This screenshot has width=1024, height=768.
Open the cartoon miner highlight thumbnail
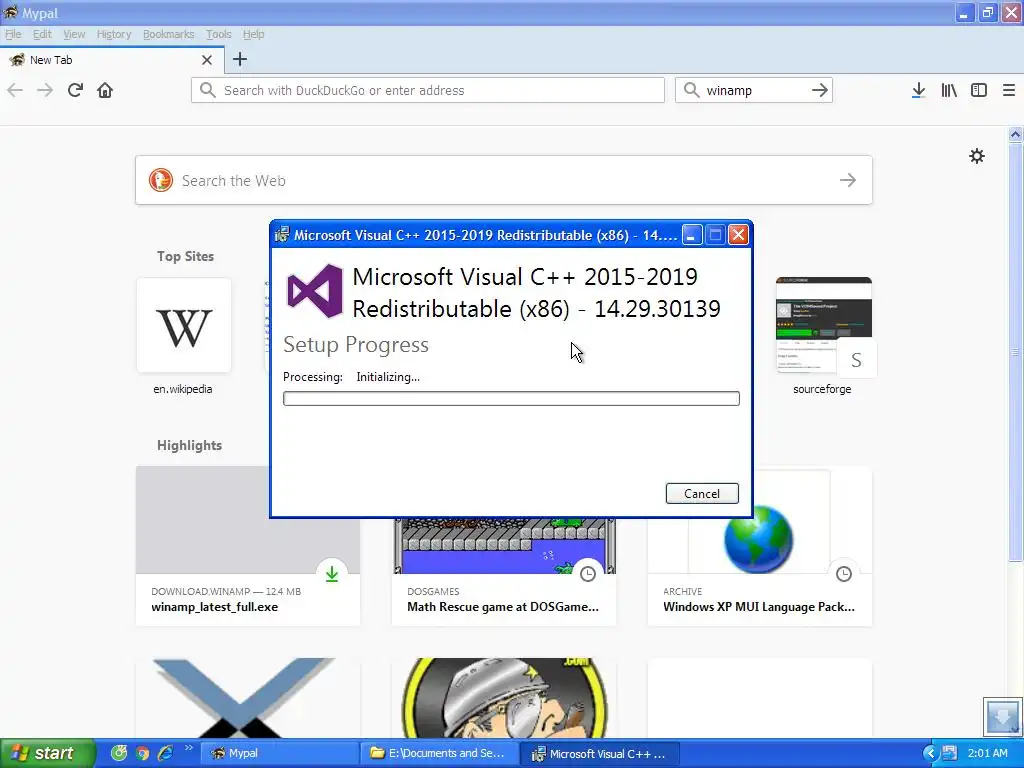[504, 697]
